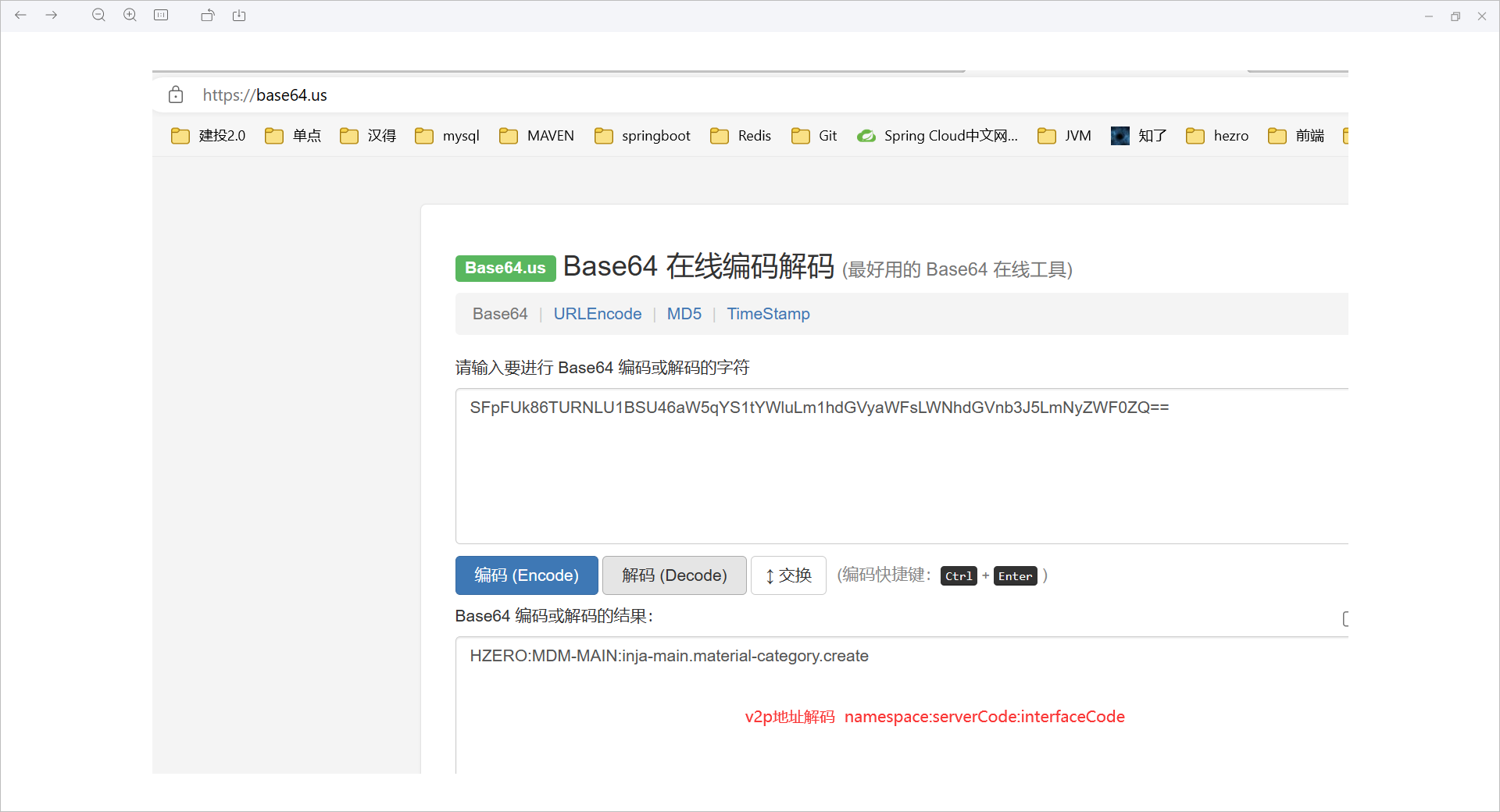Go forward with the right arrow icon
The height and width of the screenshot is (812, 1500).
click(x=52, y=15)
